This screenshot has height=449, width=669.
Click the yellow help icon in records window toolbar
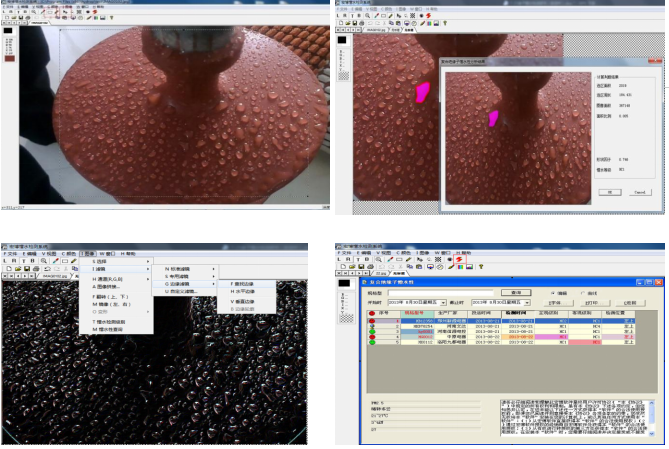[479, 267]
